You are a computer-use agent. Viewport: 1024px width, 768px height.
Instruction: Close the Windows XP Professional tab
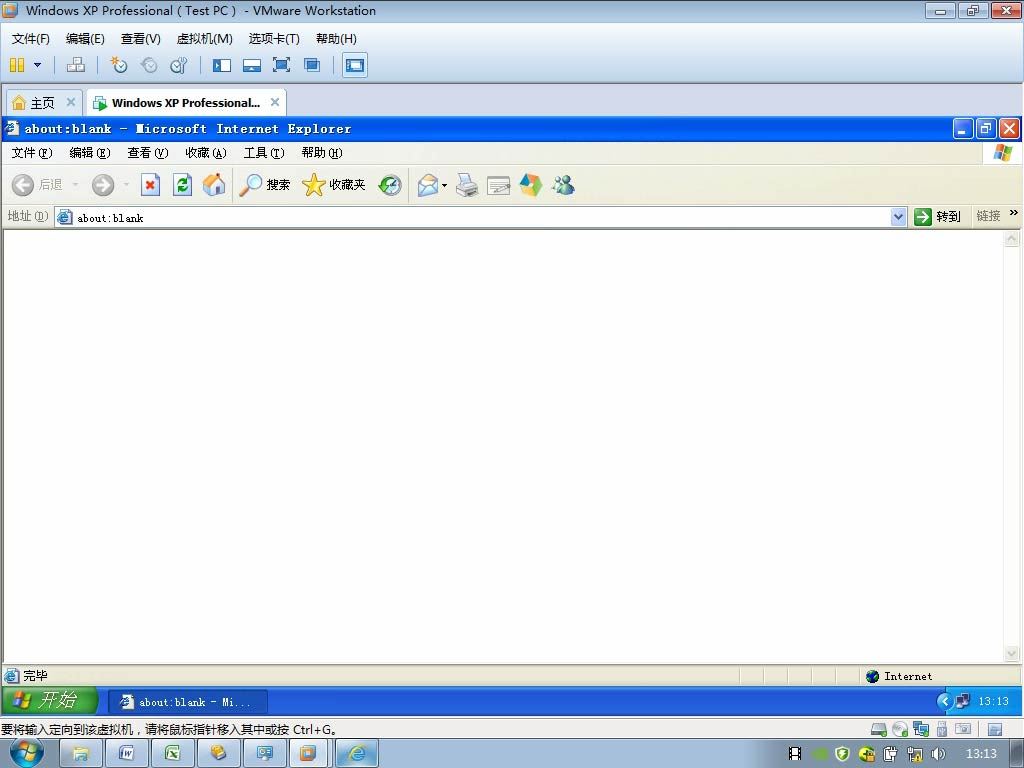pos(275,102)
